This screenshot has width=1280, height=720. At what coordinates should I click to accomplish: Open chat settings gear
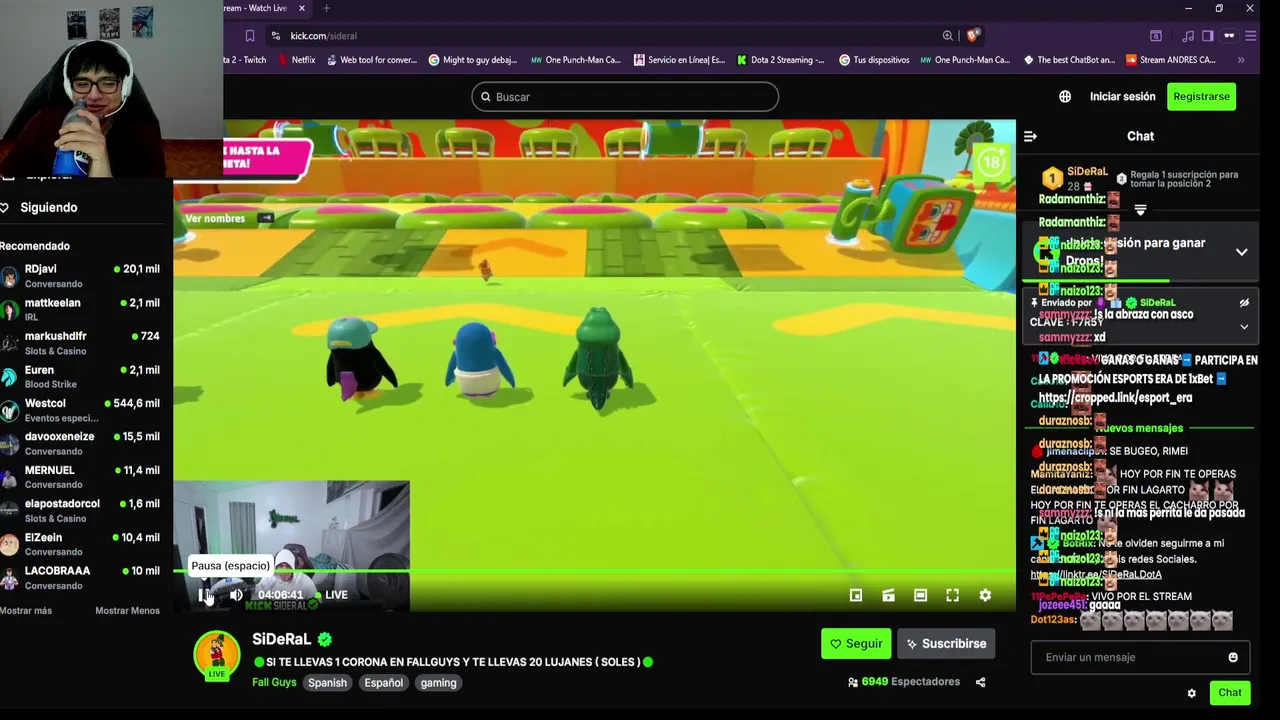(x=1191, y=693)
